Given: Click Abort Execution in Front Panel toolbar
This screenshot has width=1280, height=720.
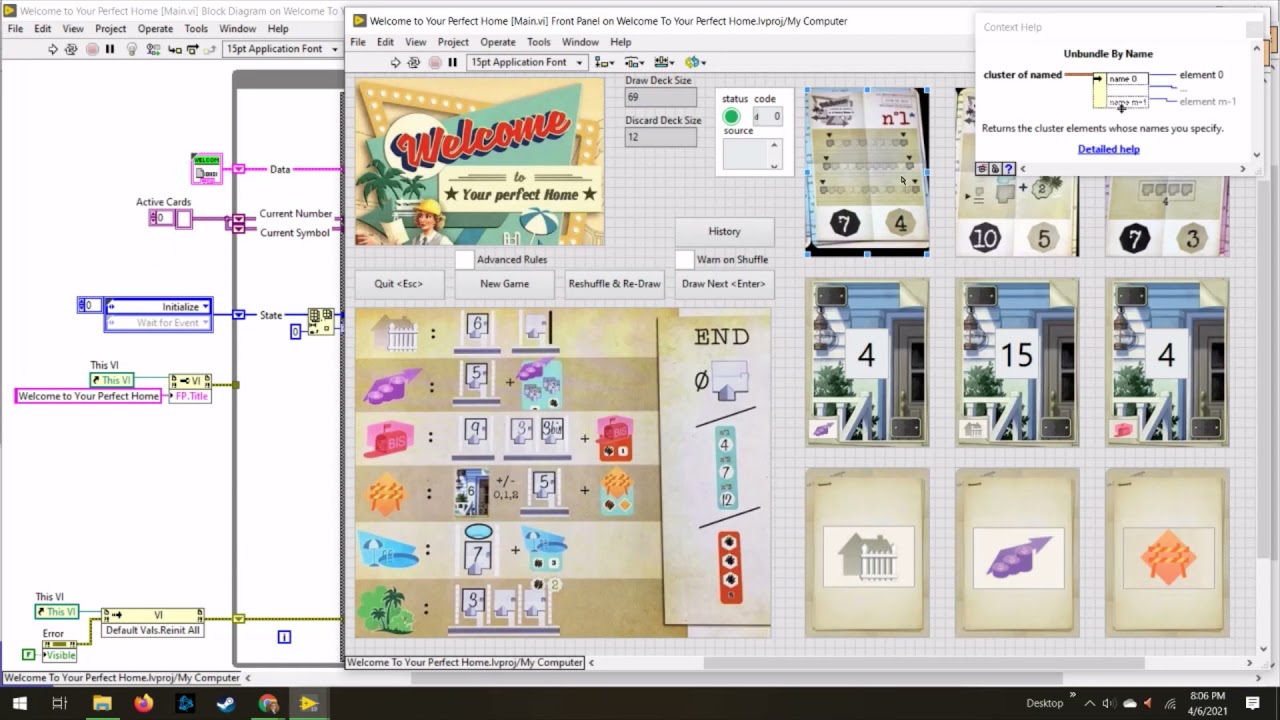Looking at the screenshot, I should pyautogui.click(x=434, y=62).
